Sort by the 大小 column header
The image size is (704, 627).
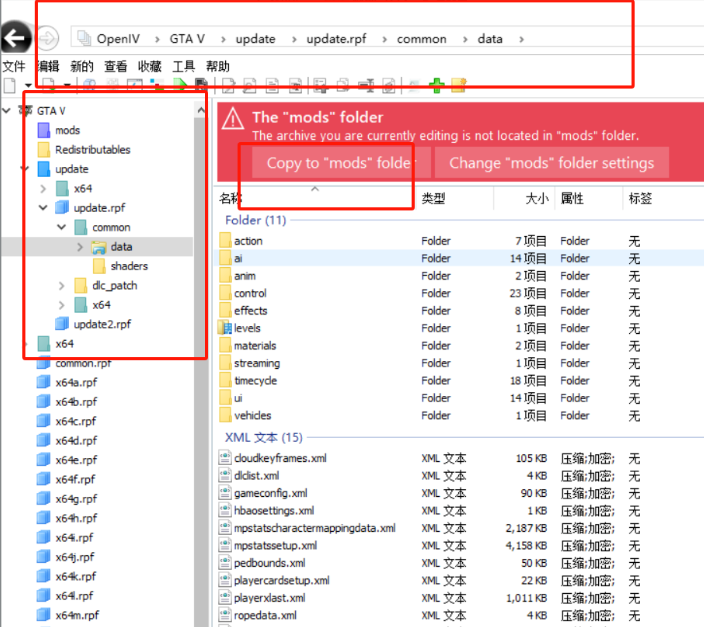(x=537, y=199)
